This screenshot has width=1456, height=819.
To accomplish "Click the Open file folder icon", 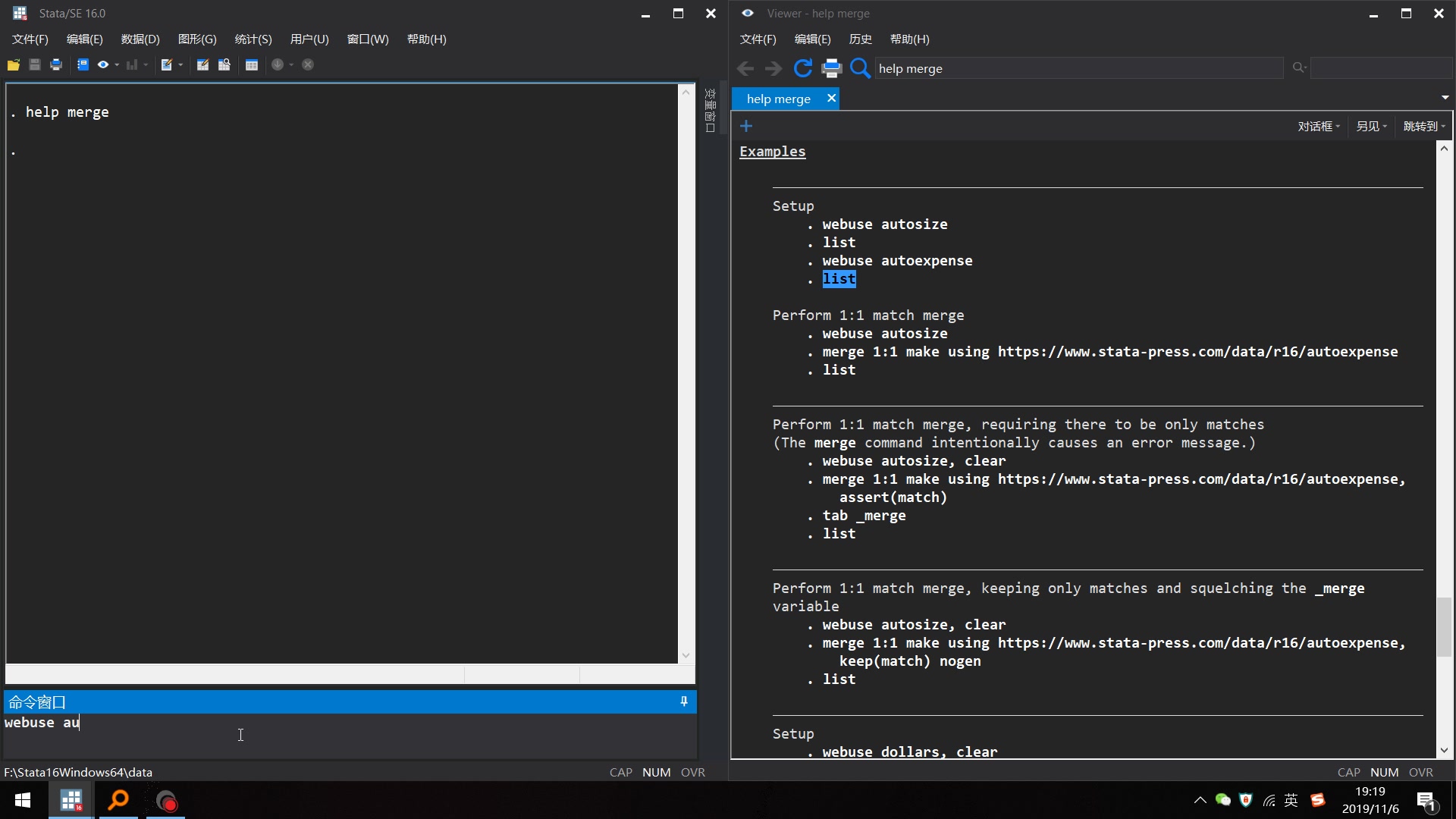I will point(14,65).
